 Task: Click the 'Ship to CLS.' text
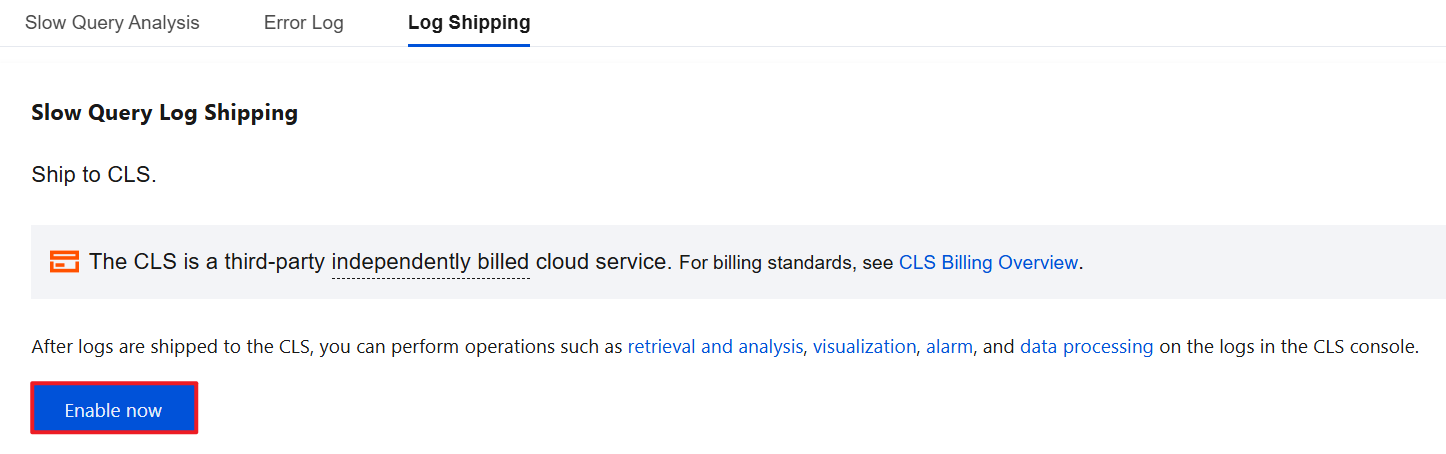[x=94, y=175]
